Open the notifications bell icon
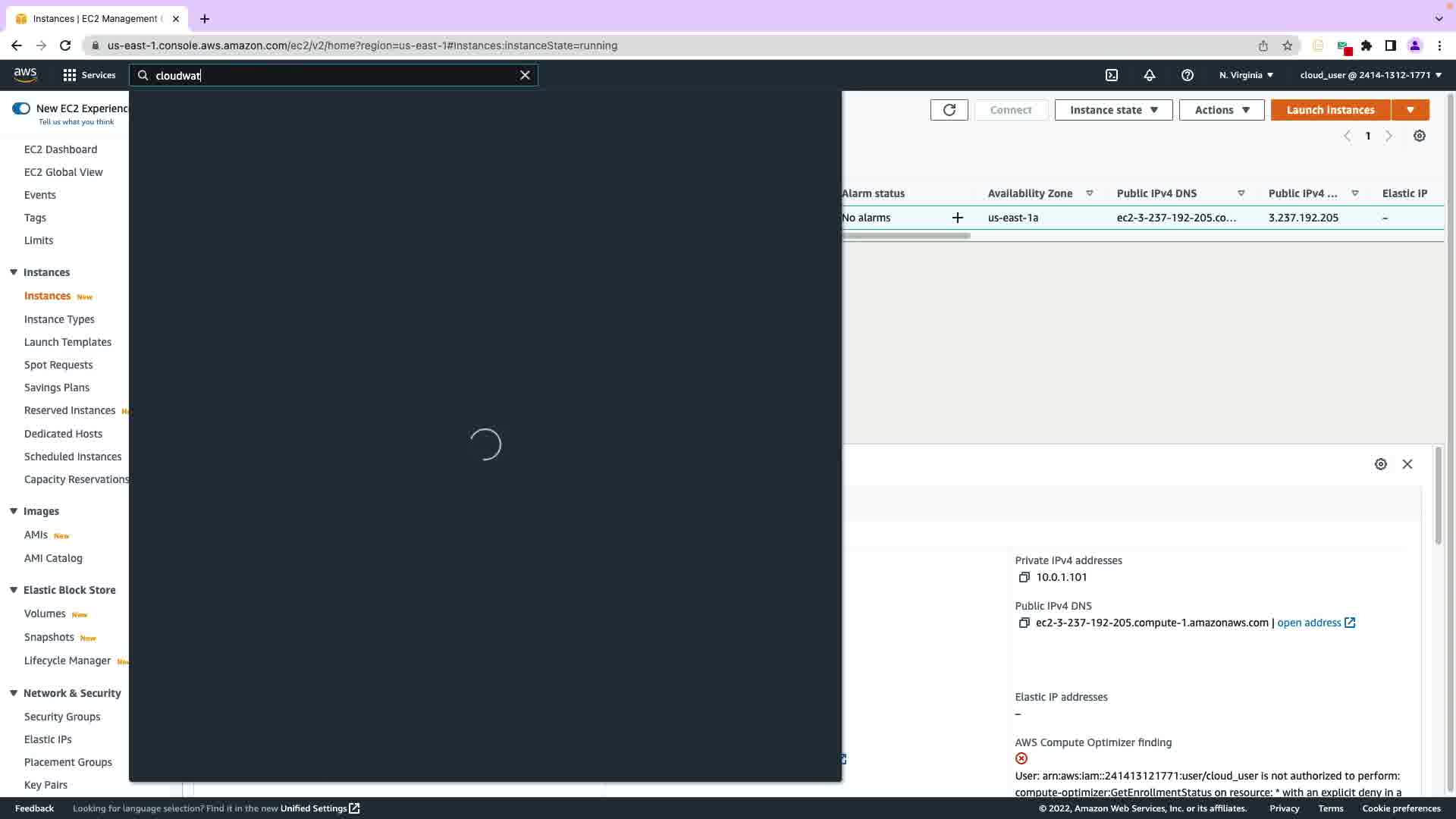Screen dimensions: 1456x819 [x=1150, y=75]
